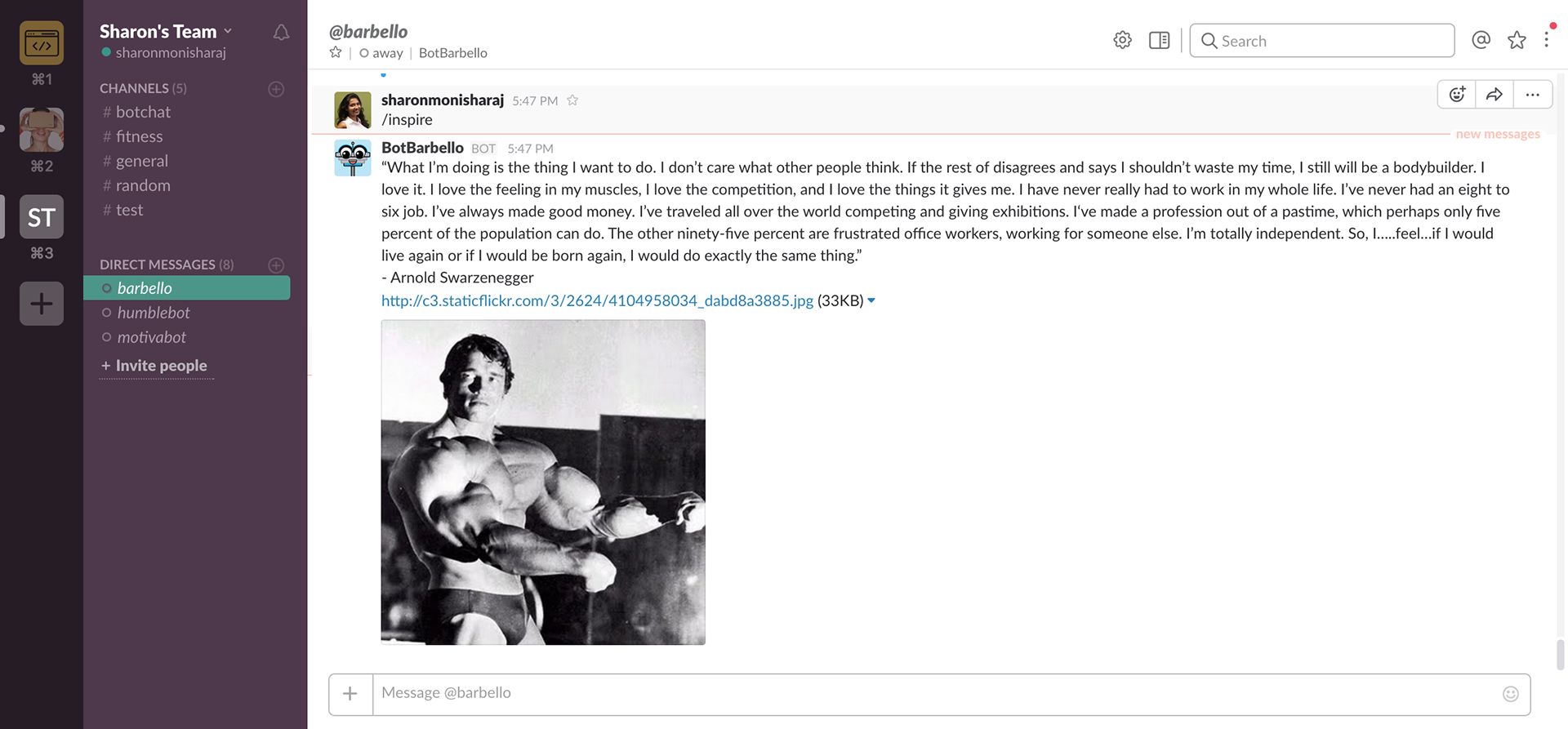Open notification bell preferences
1568x729 pixels.
pyautogui.click(x=281, y=33)
